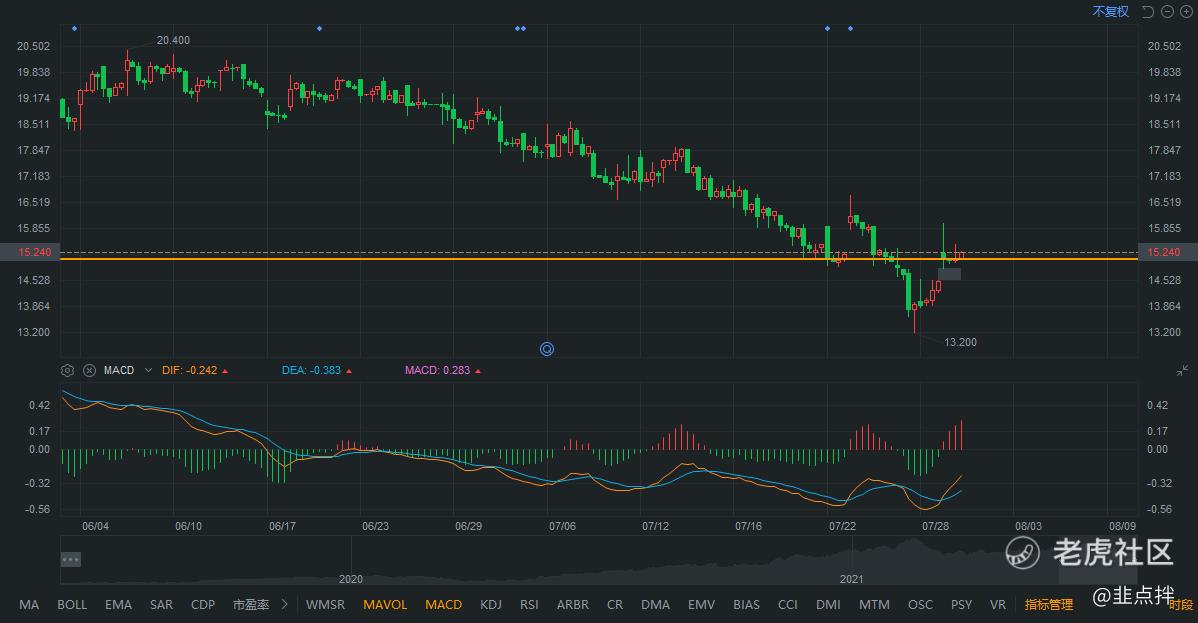Toggle the MAVOL indicator off
The height and width of the screenshot is (623, 1198).
pos(385,604)
